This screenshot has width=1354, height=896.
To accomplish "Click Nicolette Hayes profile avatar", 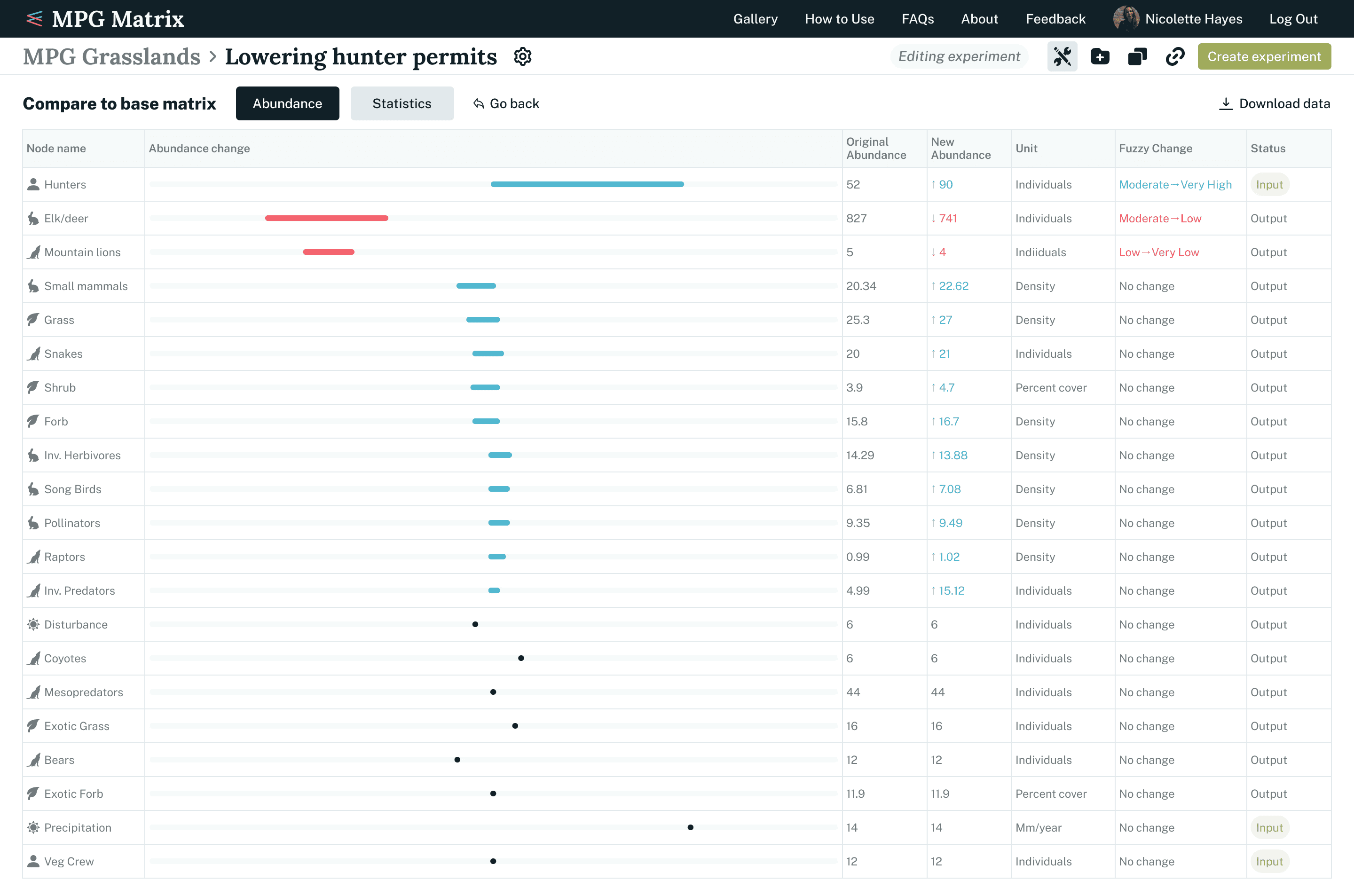I will coord(1126,19).
